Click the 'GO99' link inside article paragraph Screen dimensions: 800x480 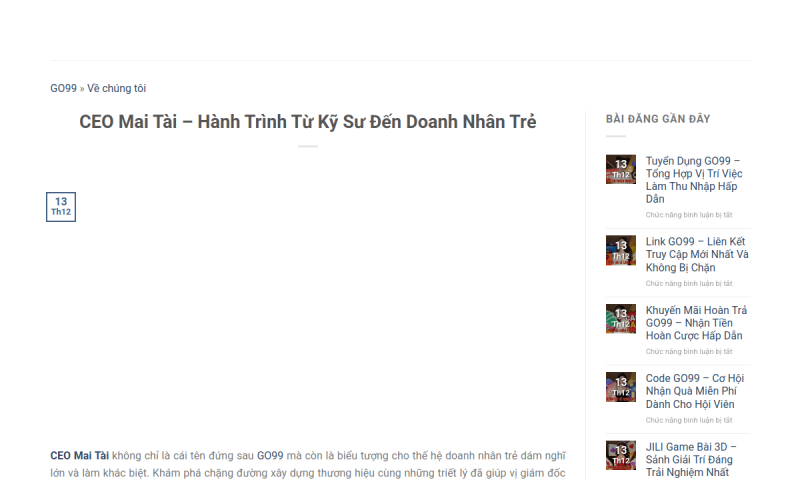point(270,455)
